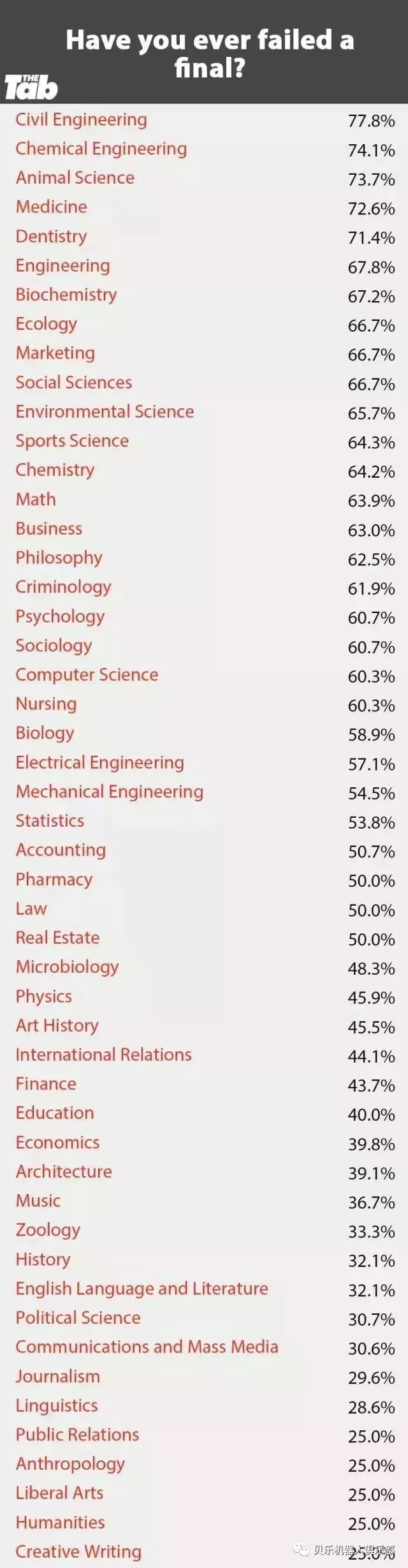Select the Computer Science row
Viewport: 408px width, 1568px height.
[x=204, y=675]
